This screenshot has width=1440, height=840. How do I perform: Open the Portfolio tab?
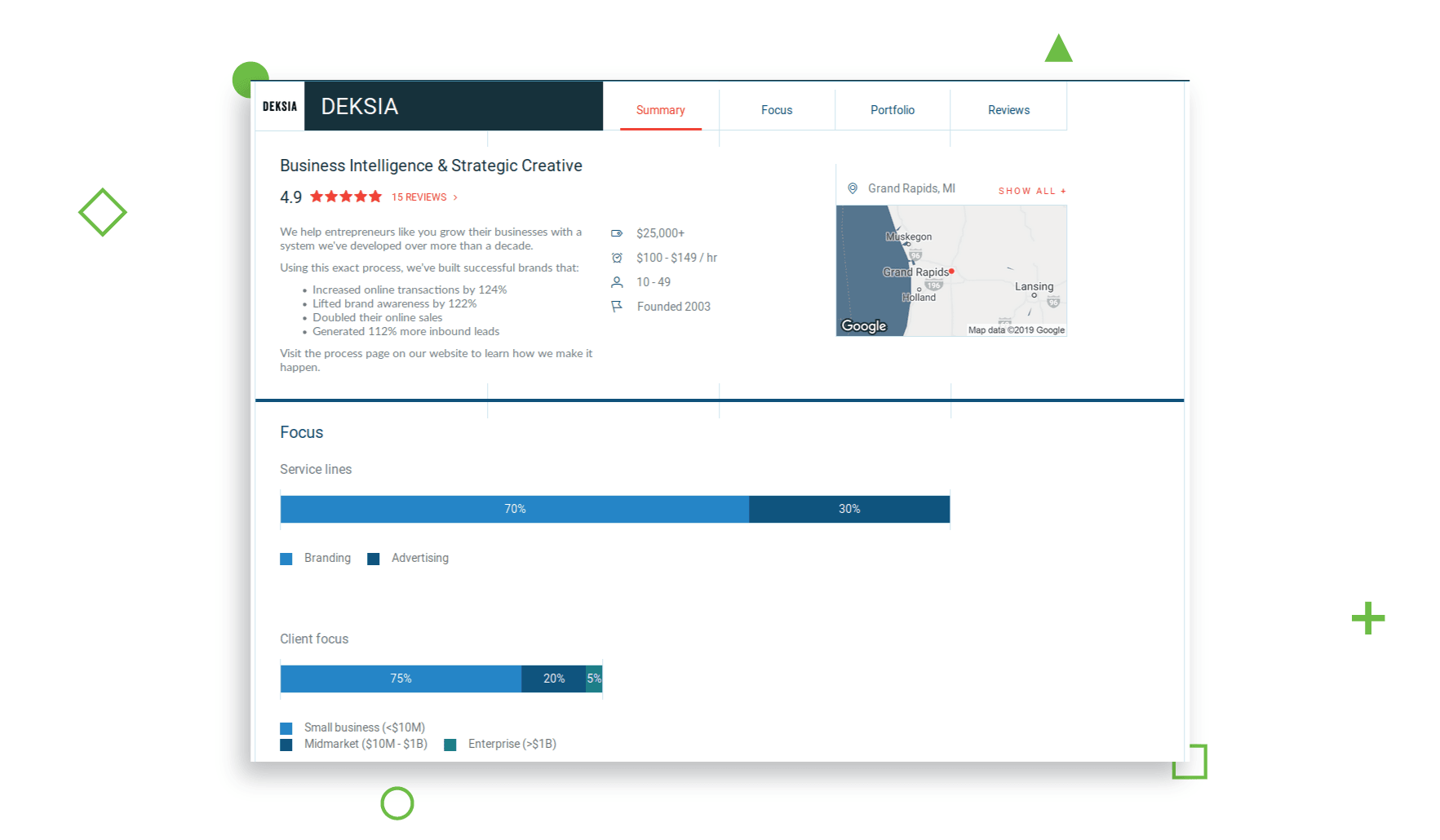893,110
